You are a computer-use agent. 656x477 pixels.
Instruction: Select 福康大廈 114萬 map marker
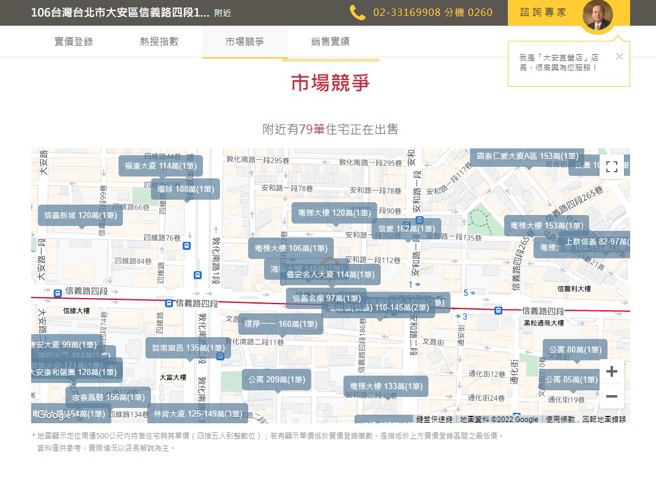click(161, 166)
